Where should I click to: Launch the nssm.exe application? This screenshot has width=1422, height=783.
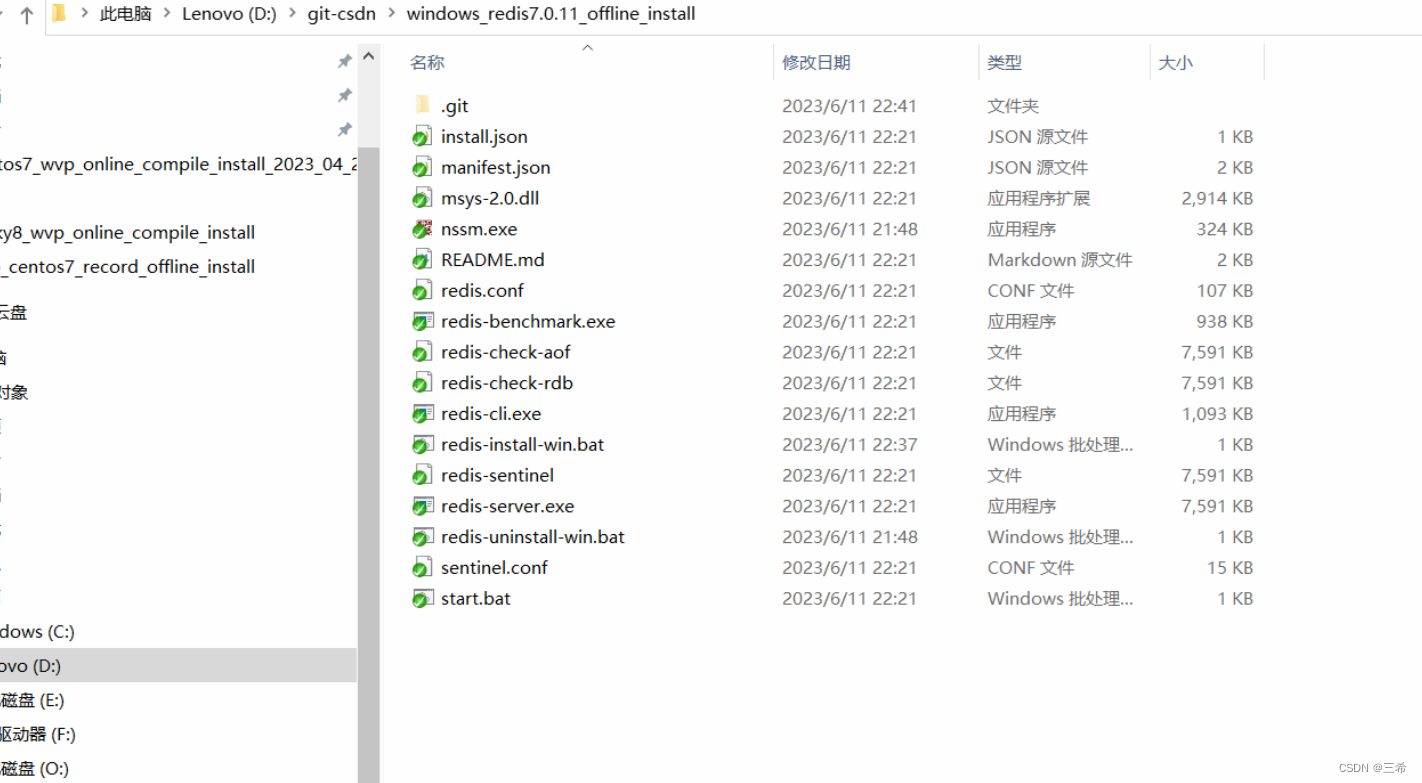pos(479,228)
